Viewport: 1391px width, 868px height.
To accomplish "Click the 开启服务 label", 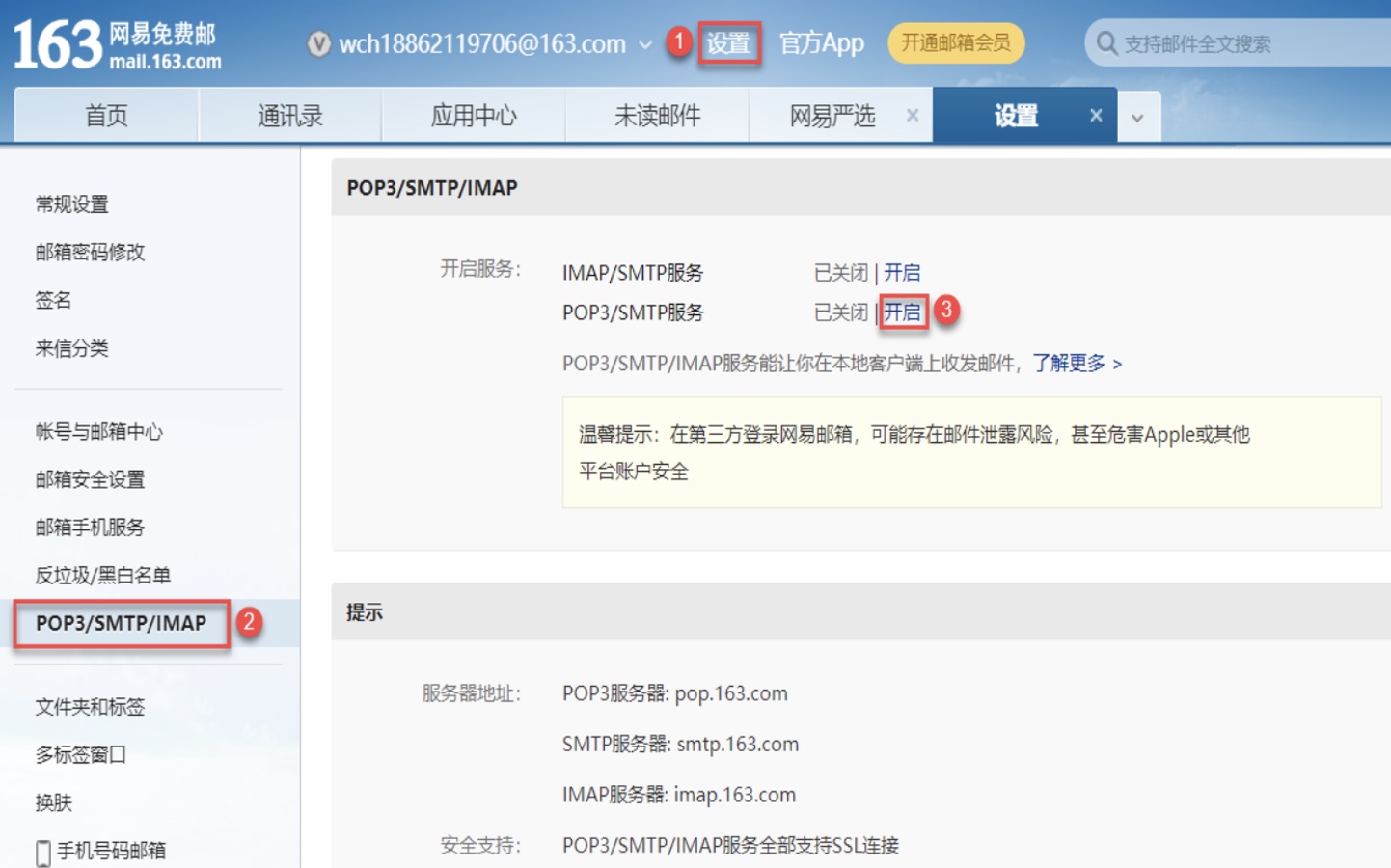I will click(480, 269).
